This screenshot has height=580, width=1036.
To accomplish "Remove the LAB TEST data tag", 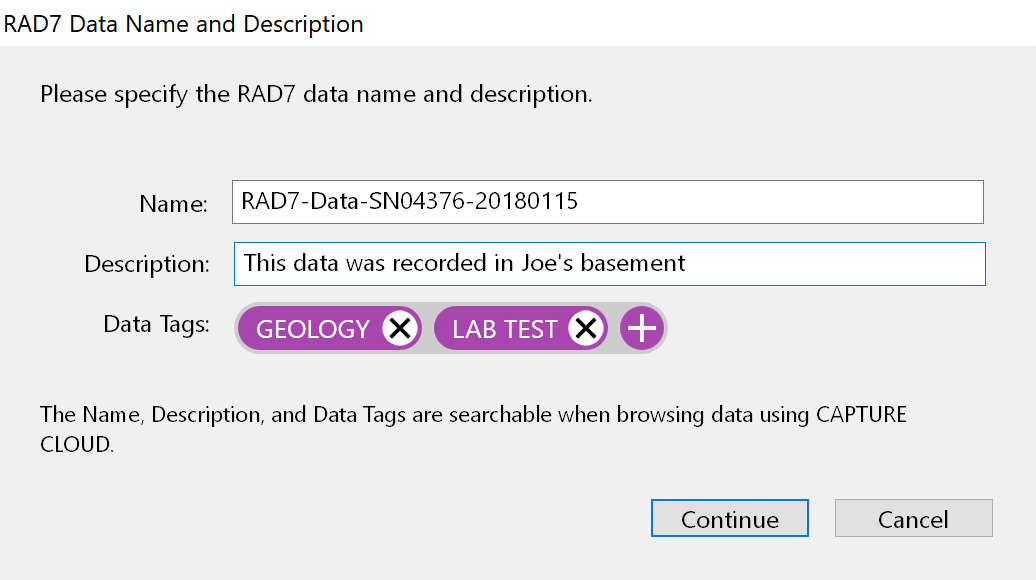I will click(x=587, y=329).
